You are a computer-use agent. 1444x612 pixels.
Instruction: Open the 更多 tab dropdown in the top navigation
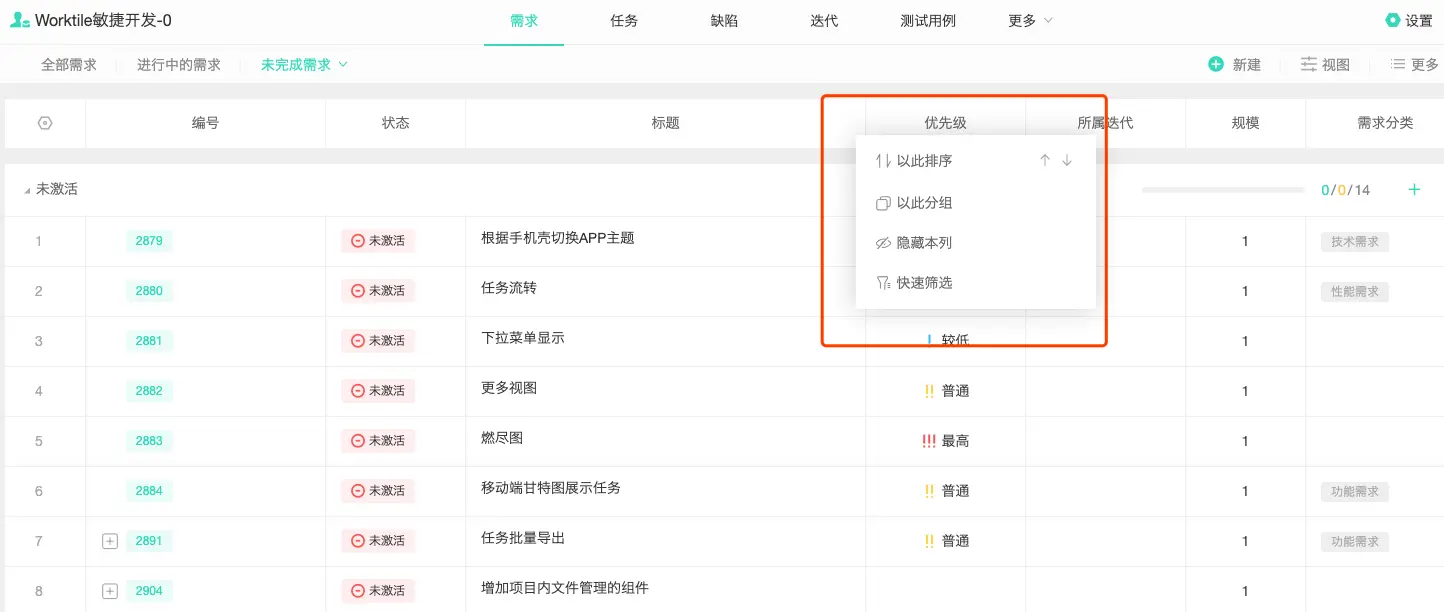tap(1030, 20)
